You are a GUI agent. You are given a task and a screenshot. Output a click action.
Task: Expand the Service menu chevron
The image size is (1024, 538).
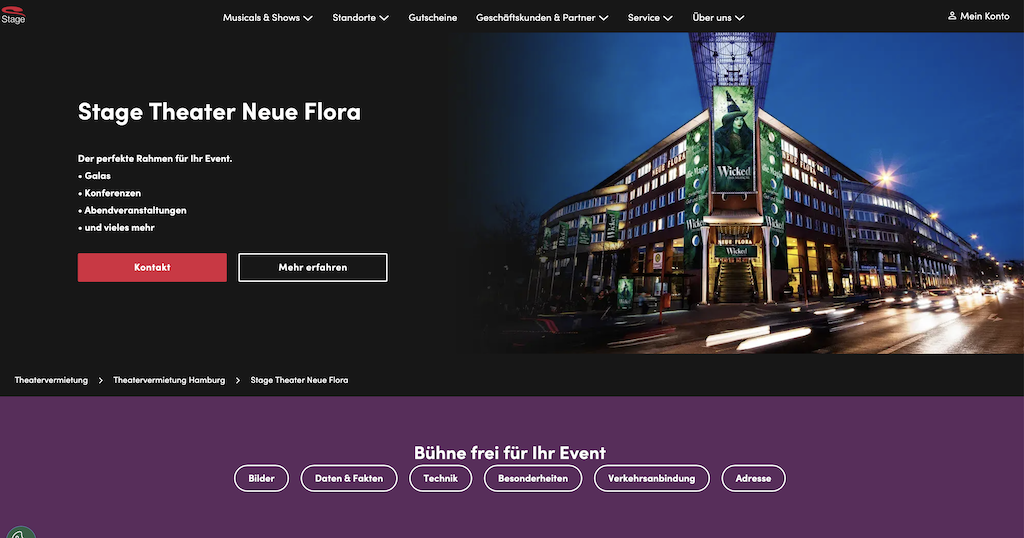[667, 18]
